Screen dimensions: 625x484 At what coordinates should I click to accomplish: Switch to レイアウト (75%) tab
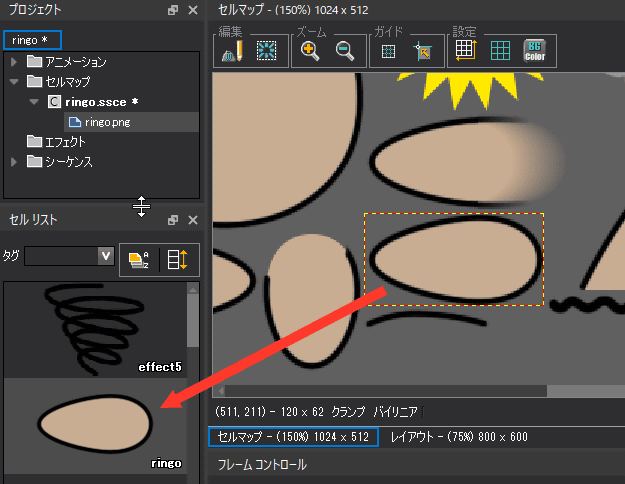(459, 437)
